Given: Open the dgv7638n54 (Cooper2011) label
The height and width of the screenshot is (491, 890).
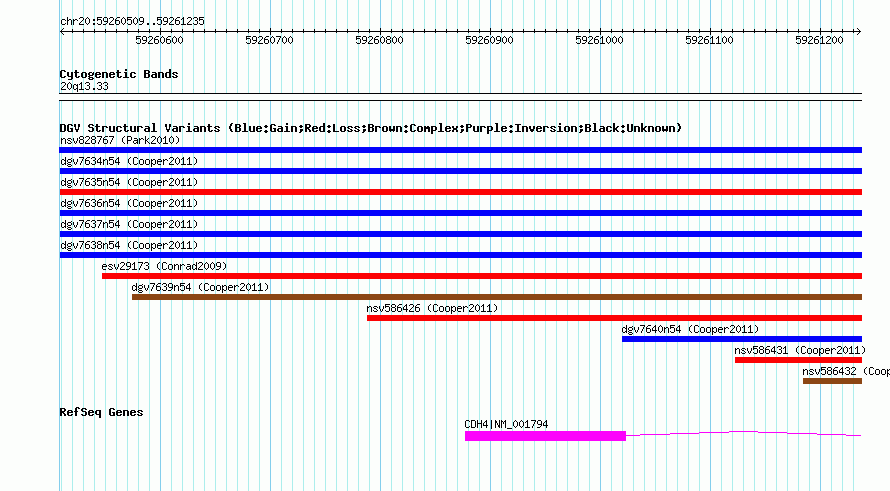Looking at the screenshot, I should (x=129, y=245).
